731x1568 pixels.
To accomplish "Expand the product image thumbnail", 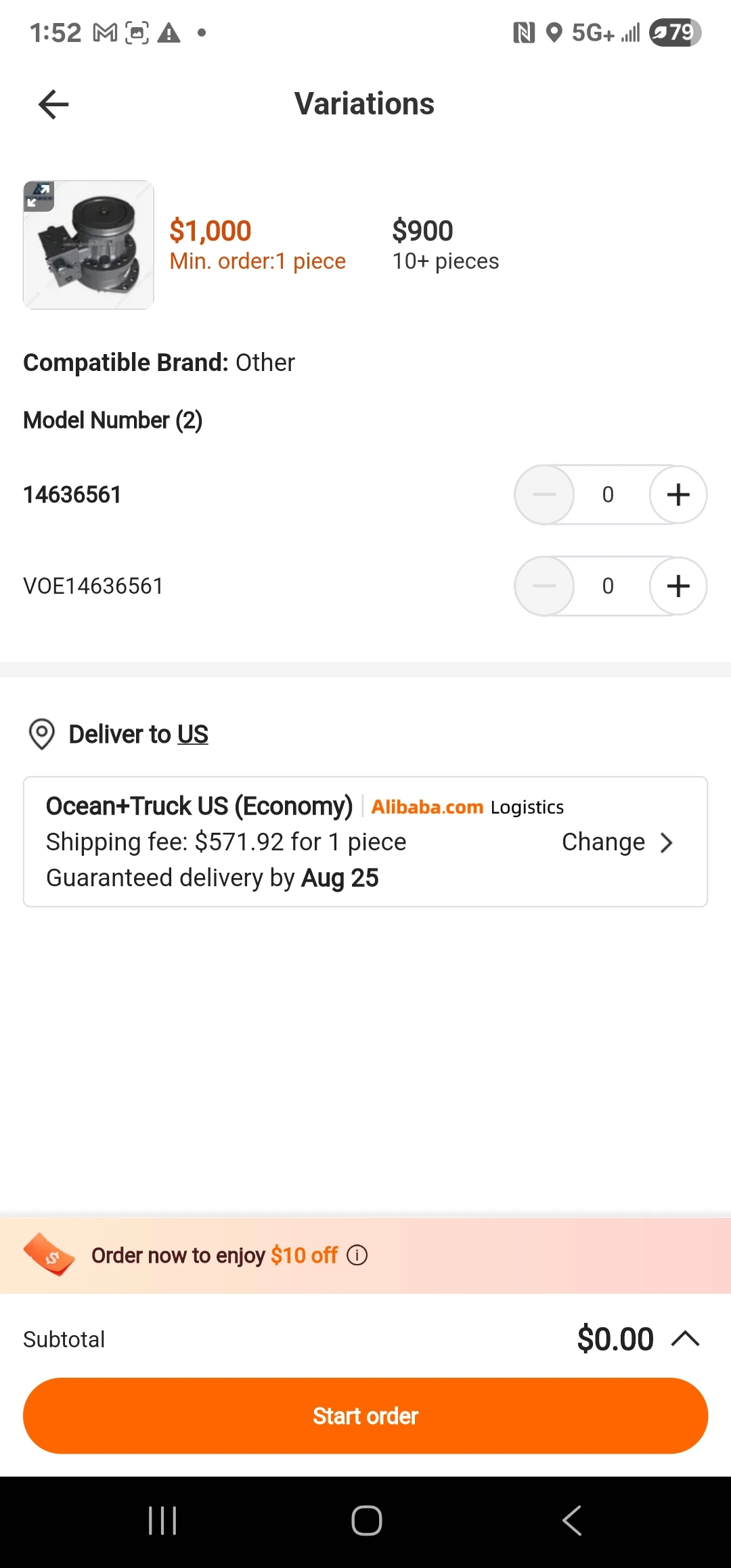I will (89, 245).
